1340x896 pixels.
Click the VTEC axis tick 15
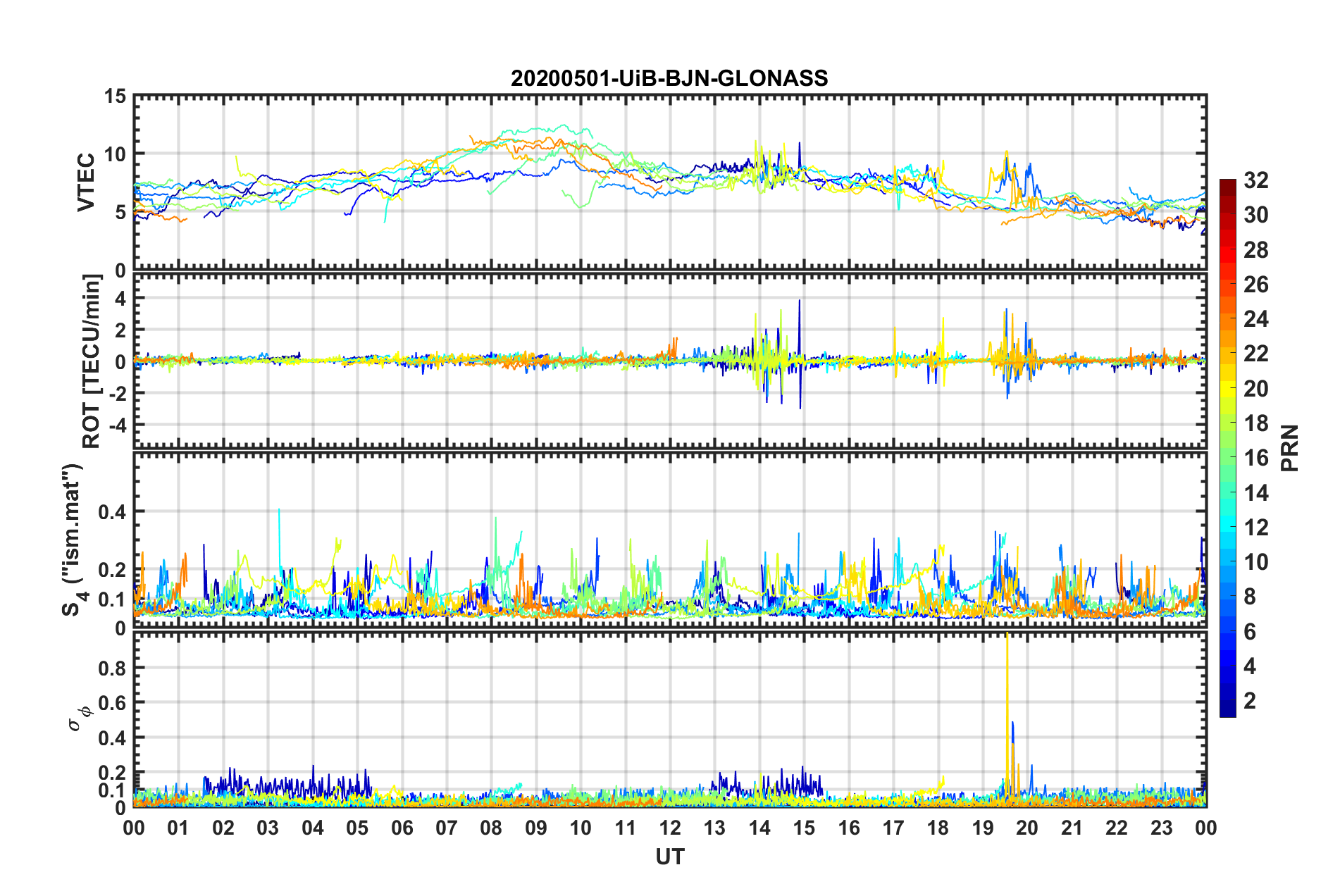[115, 97]
